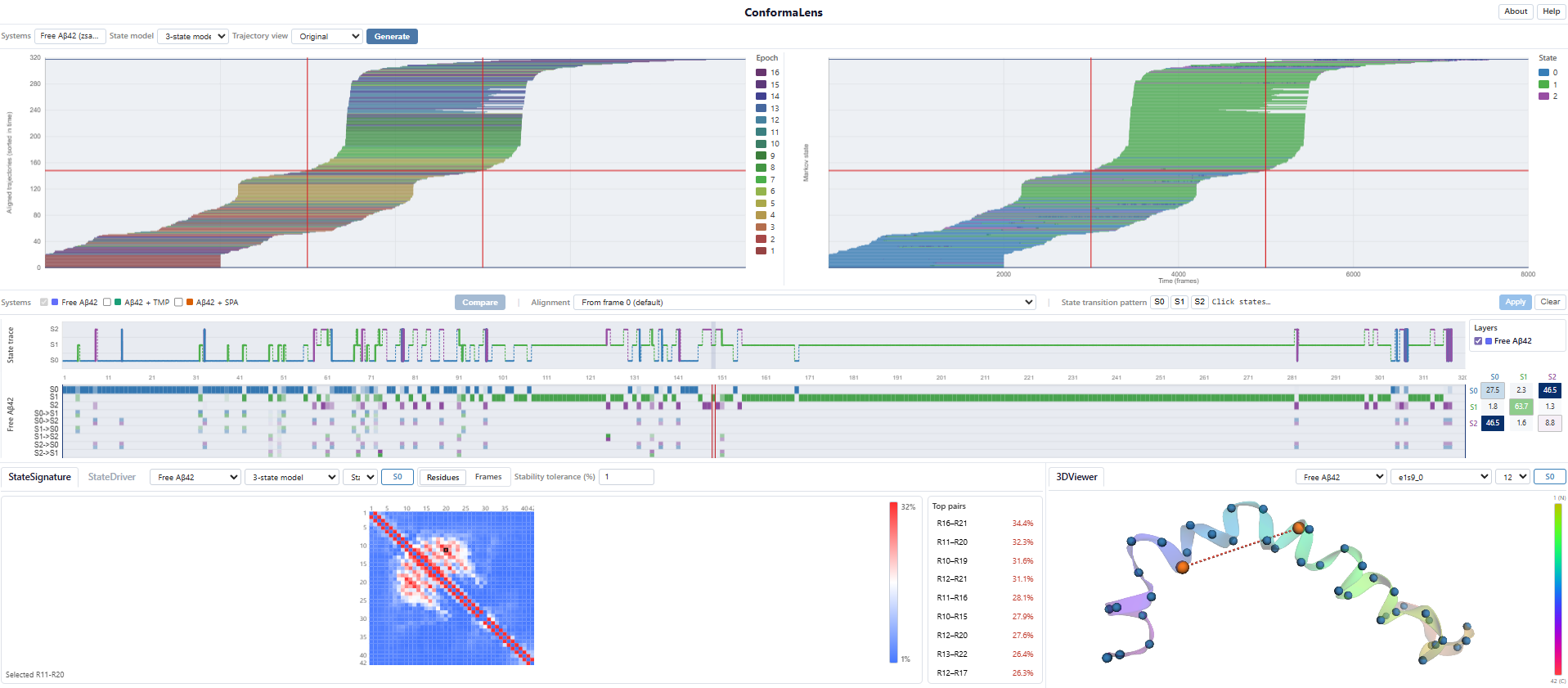This screenshot has width=1568, height=688.
Task: Click the State 0 legend swatch
Action: click(x=1543, y=73)
